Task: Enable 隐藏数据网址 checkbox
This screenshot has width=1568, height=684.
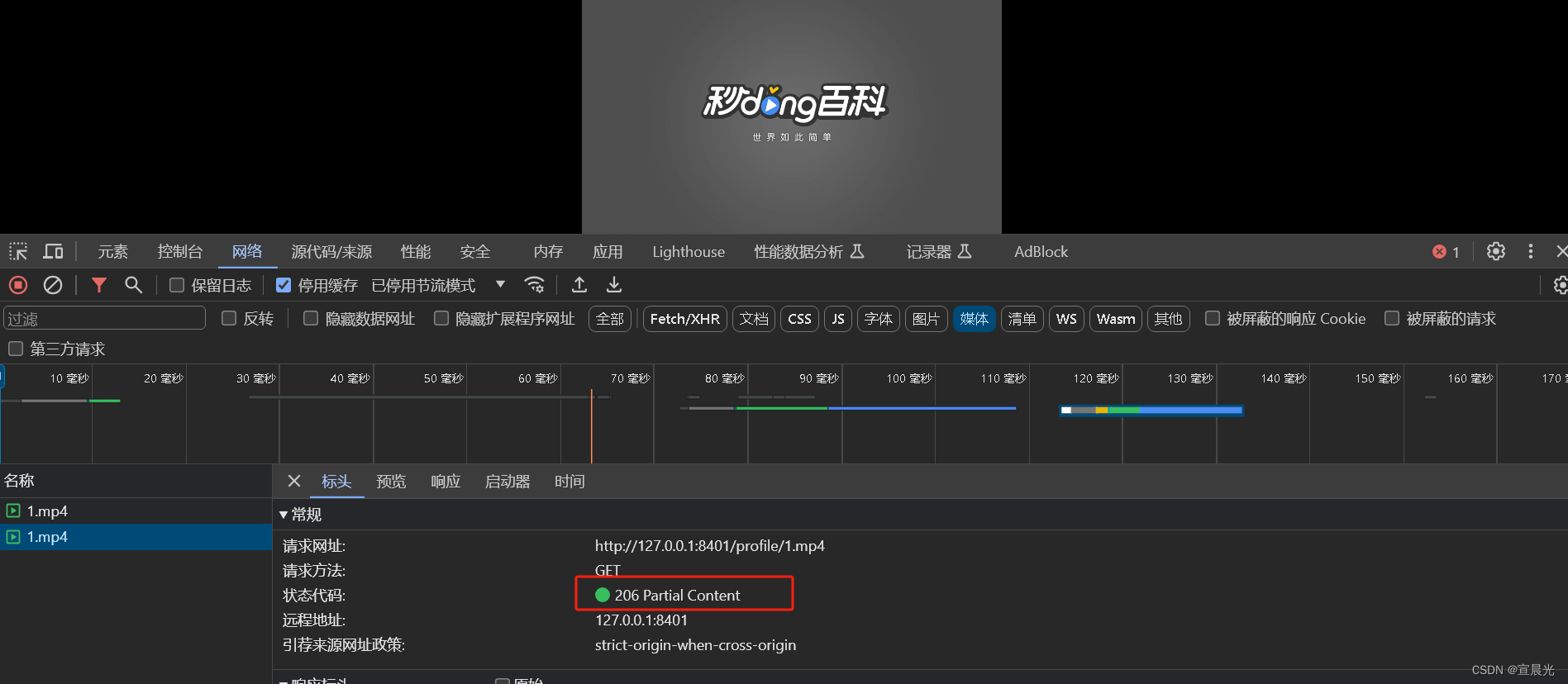Action: 311,318
